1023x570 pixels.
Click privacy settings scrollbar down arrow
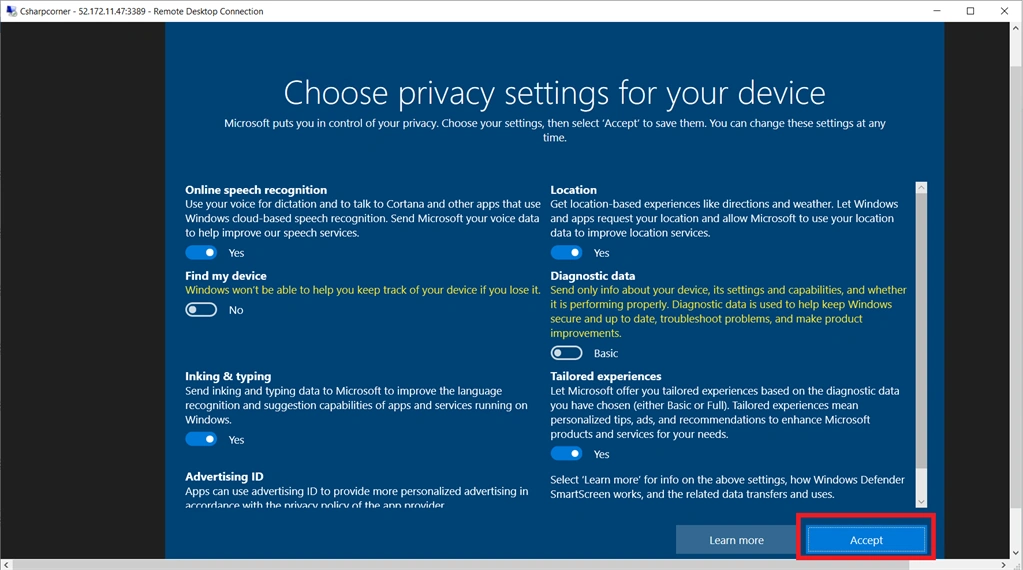921,502
